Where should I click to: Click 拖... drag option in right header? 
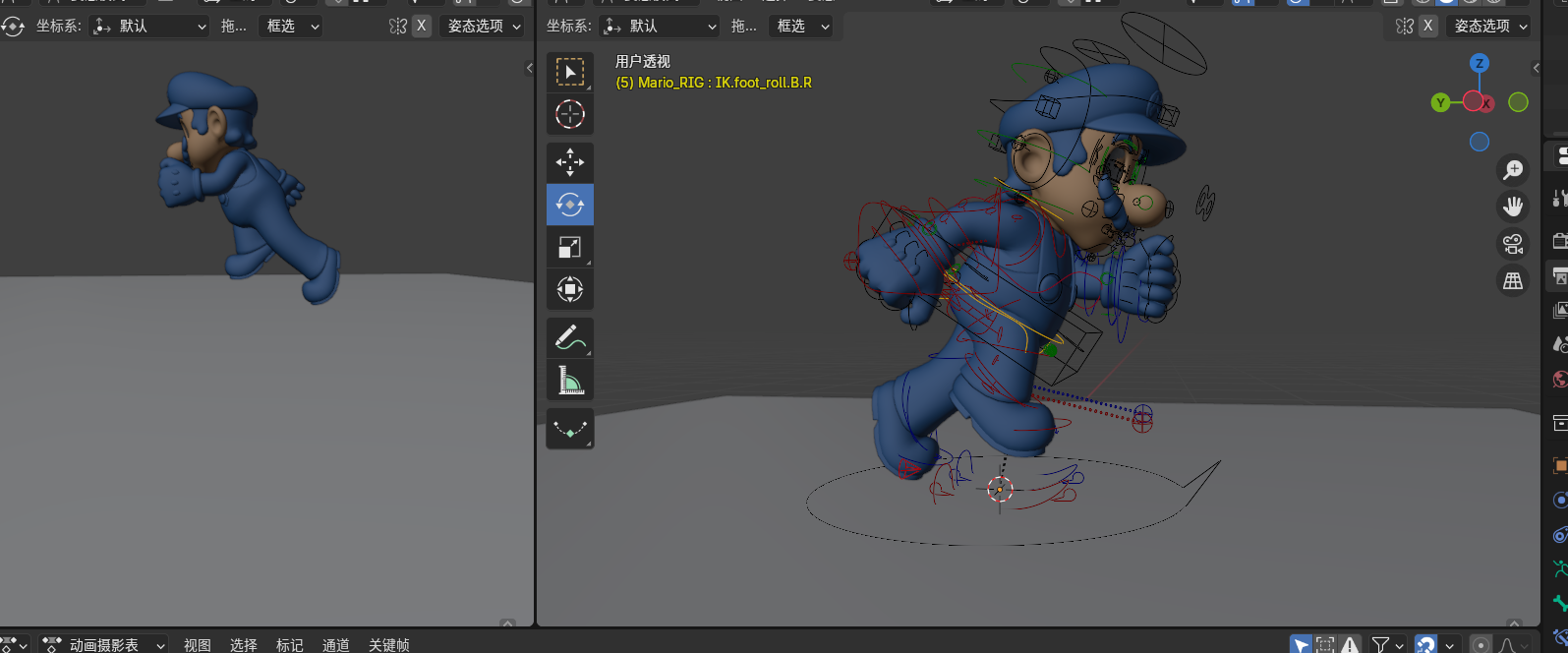coord(744,26)
